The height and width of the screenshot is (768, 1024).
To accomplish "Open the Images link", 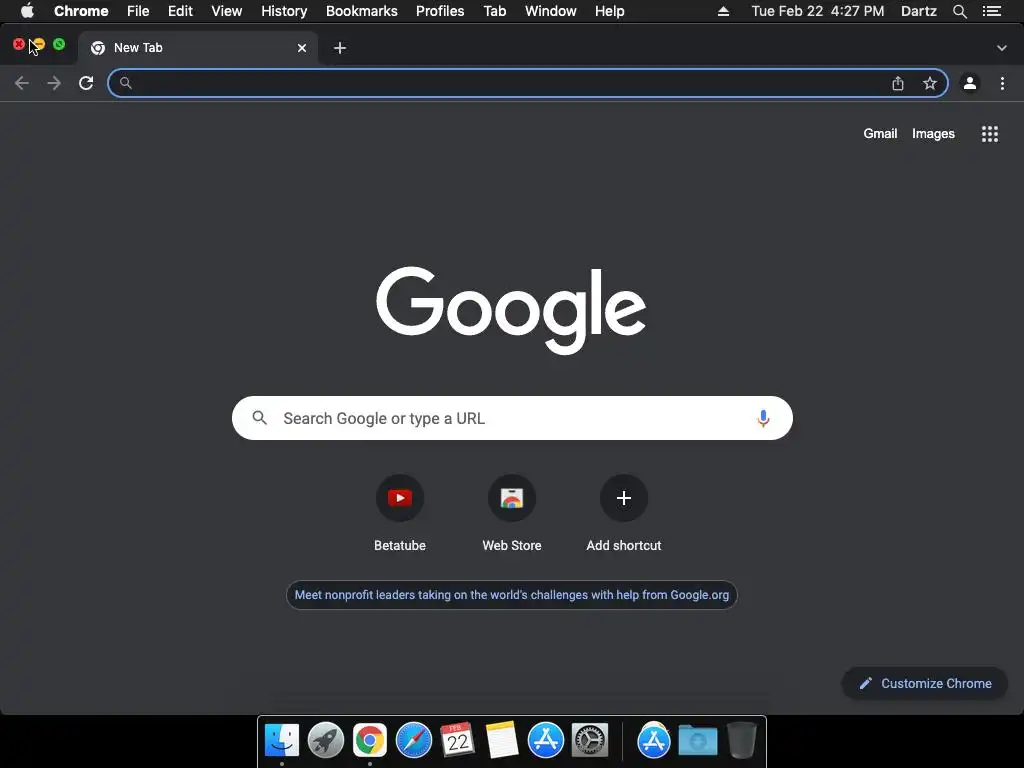I will click(x=933, y=133).
